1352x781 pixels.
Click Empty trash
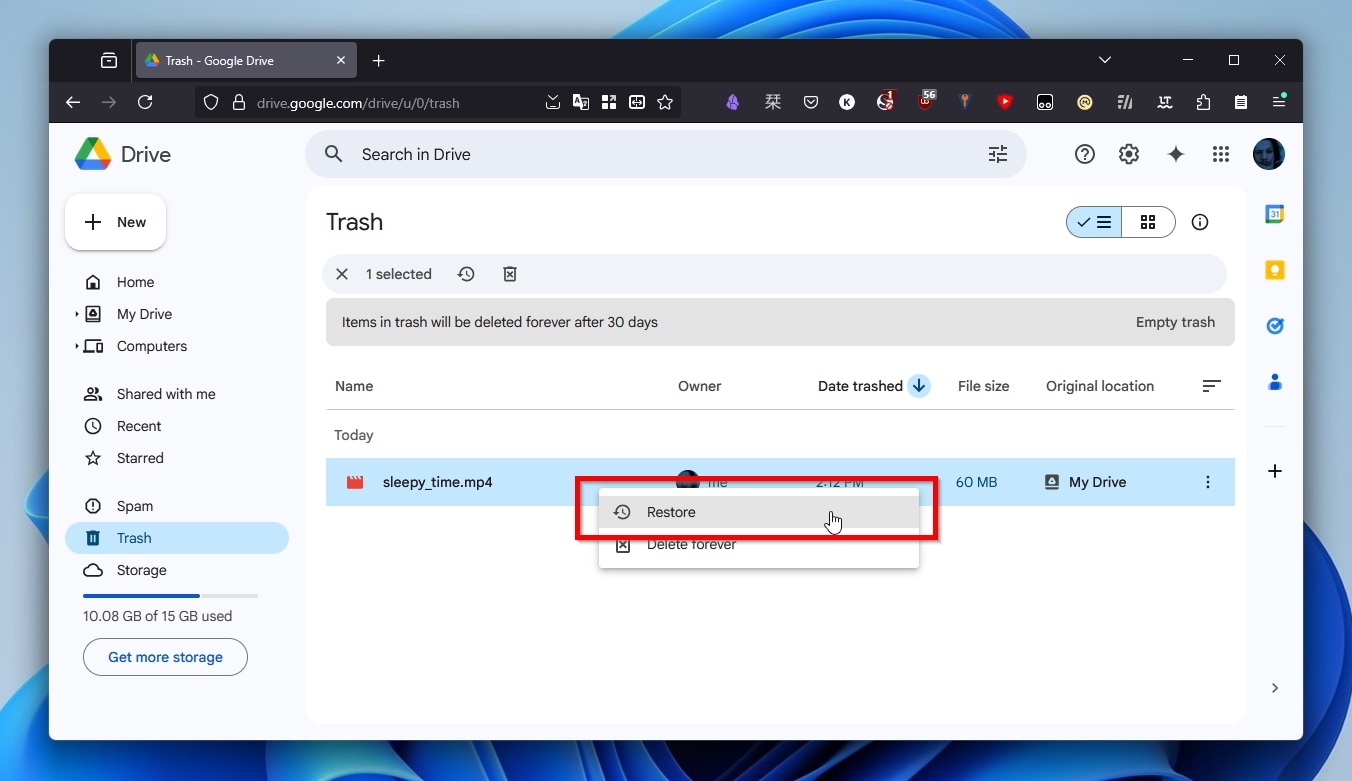tap(1175, 322)
